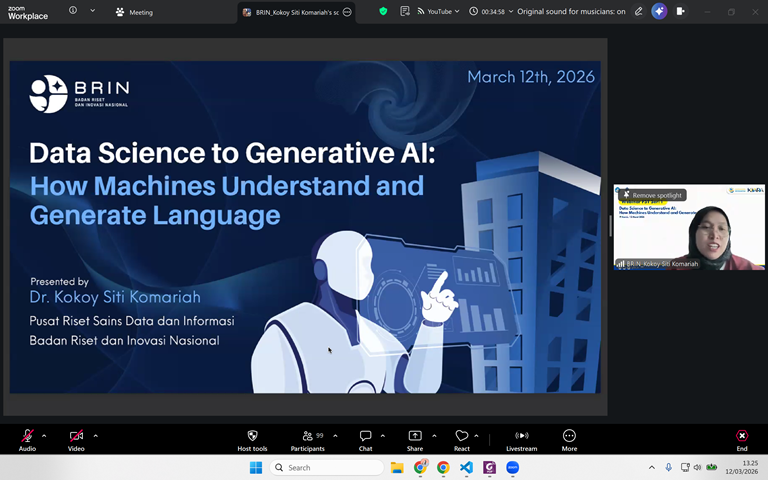Open the Participants panel
This screenshot has width=768, height=480.
point(307,436)
